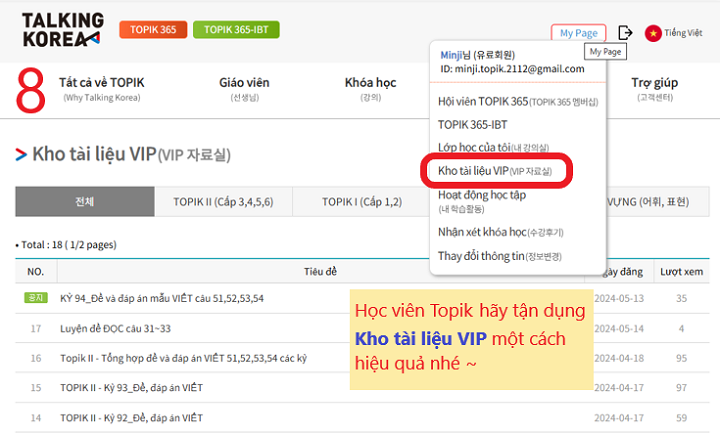Click row number 17
Image resolution: width=720 pixels, height=434 pixels.
click(36, 328)
